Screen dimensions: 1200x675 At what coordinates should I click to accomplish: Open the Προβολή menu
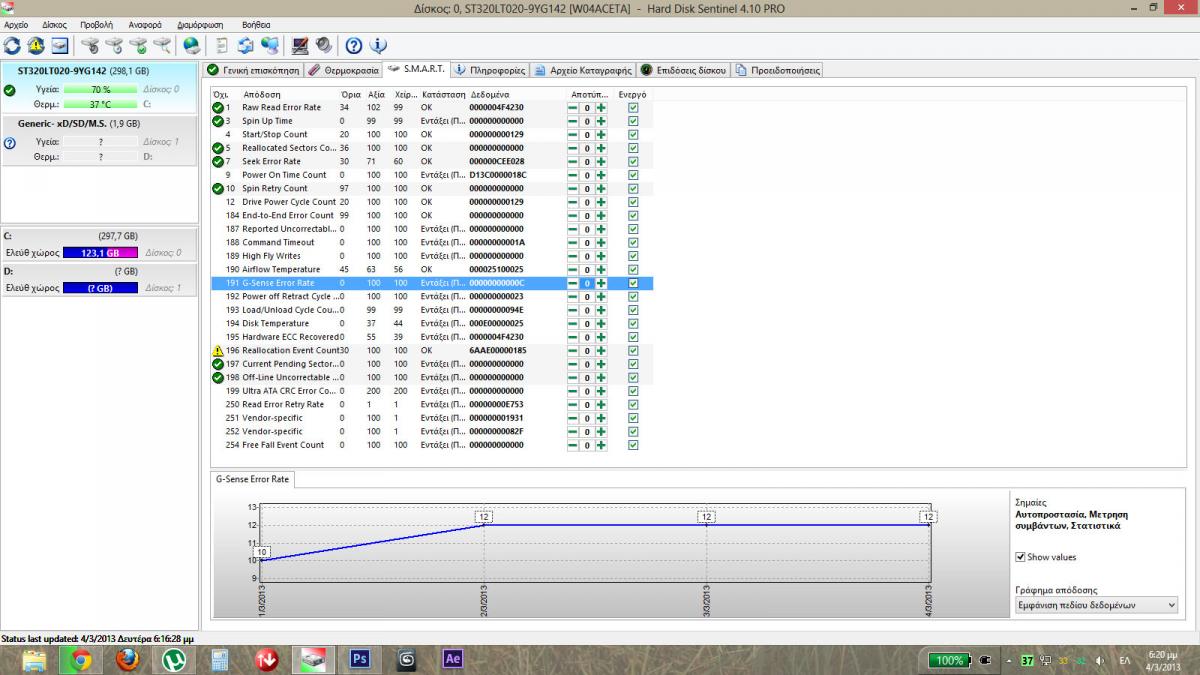(97, 24)
